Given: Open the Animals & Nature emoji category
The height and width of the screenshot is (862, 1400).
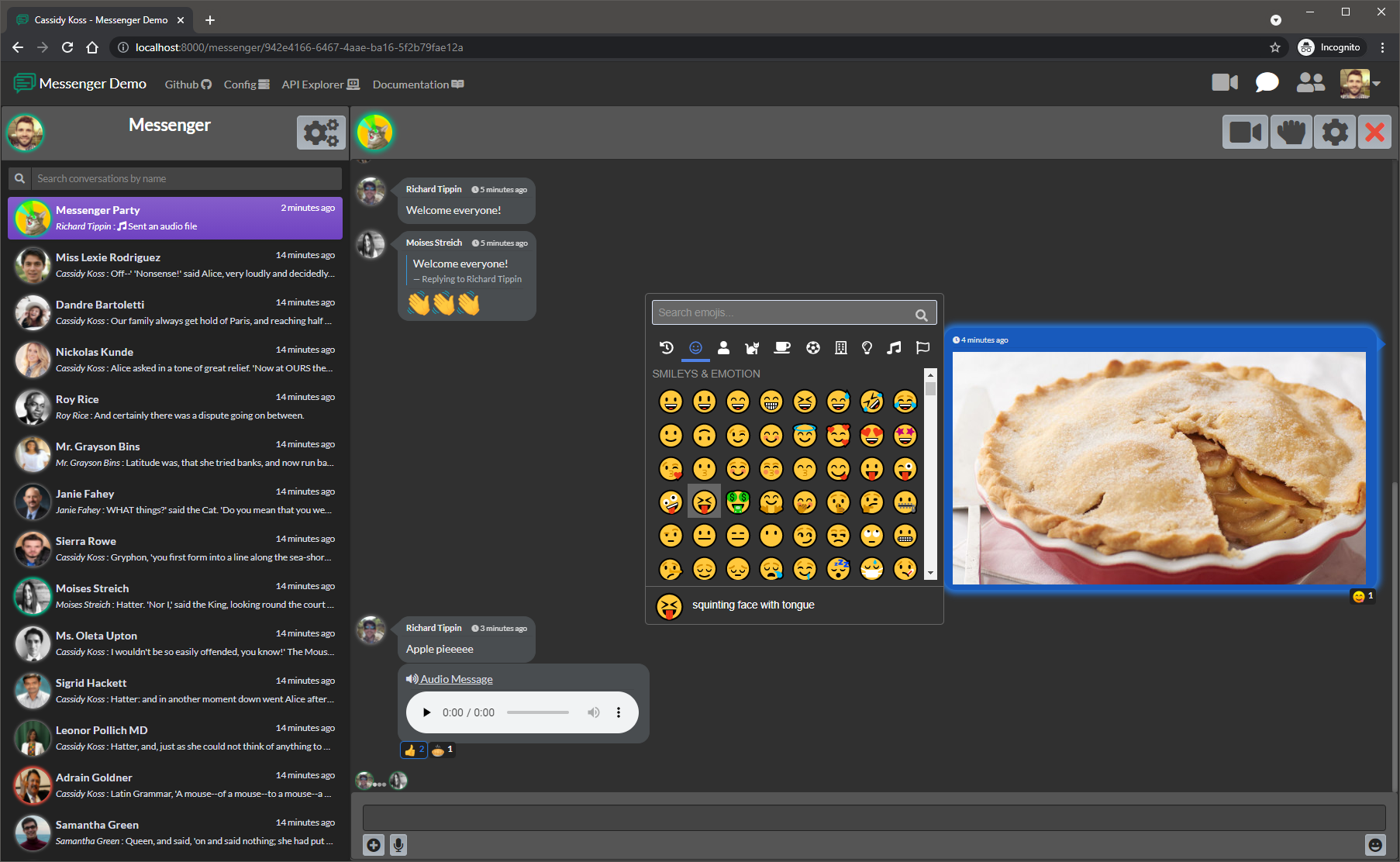Looking at the screenshot, I should pyautogui.click(x=751, y=348).
